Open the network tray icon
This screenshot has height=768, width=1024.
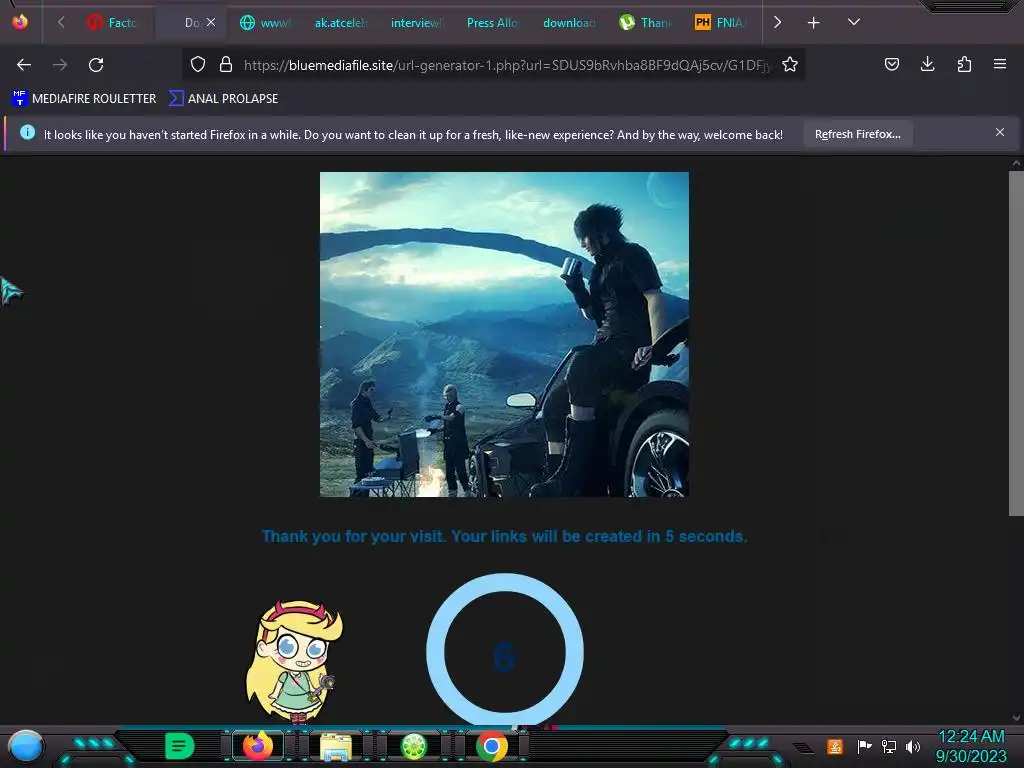pyautogui.click(x=889, y=746)
